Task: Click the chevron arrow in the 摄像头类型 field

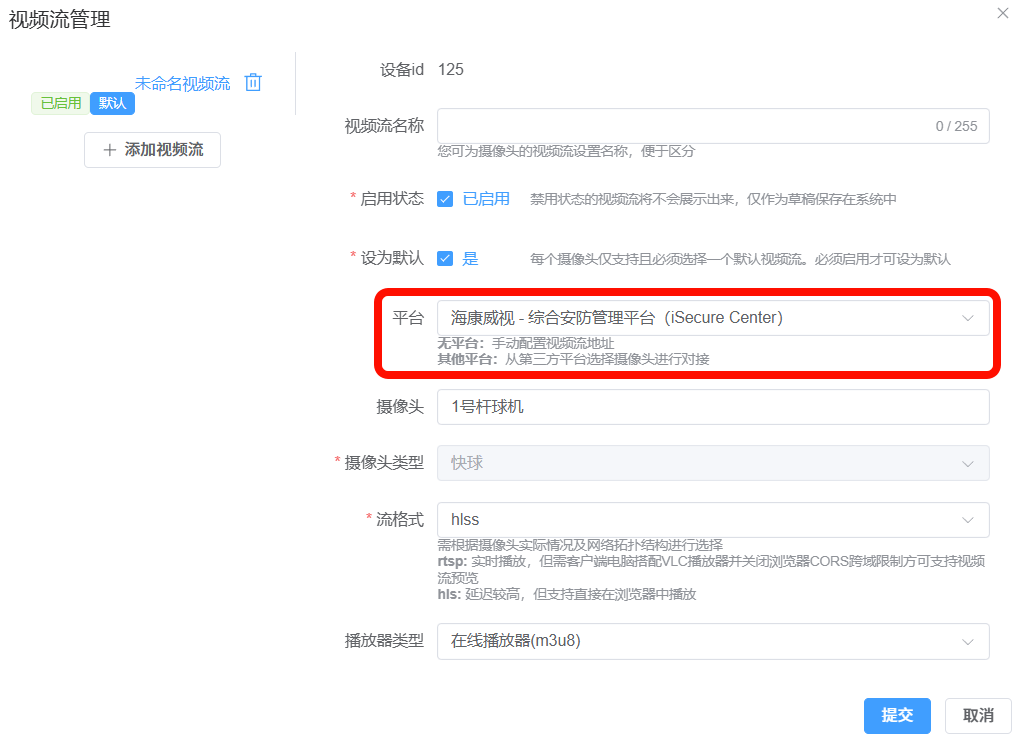Action: pos(967,463)
